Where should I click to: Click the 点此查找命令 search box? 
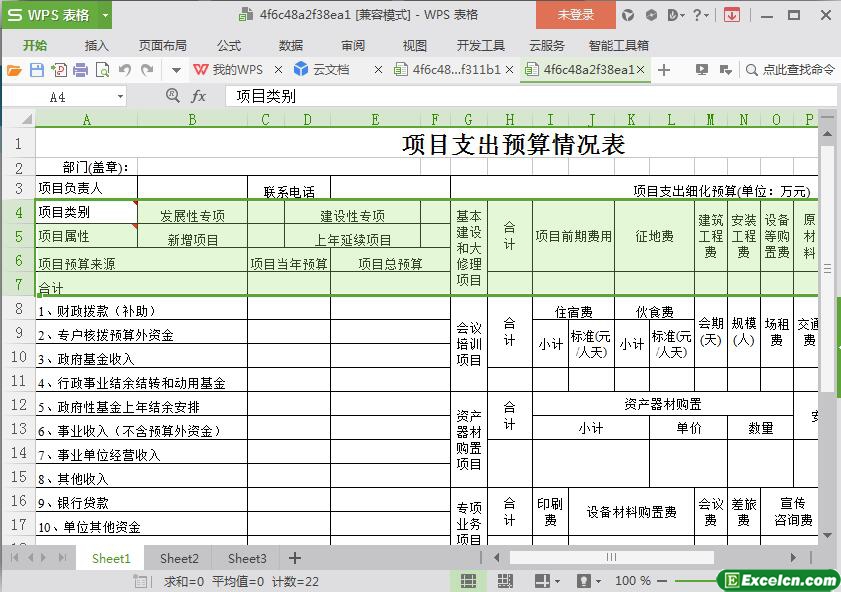[x=791, y=70]
